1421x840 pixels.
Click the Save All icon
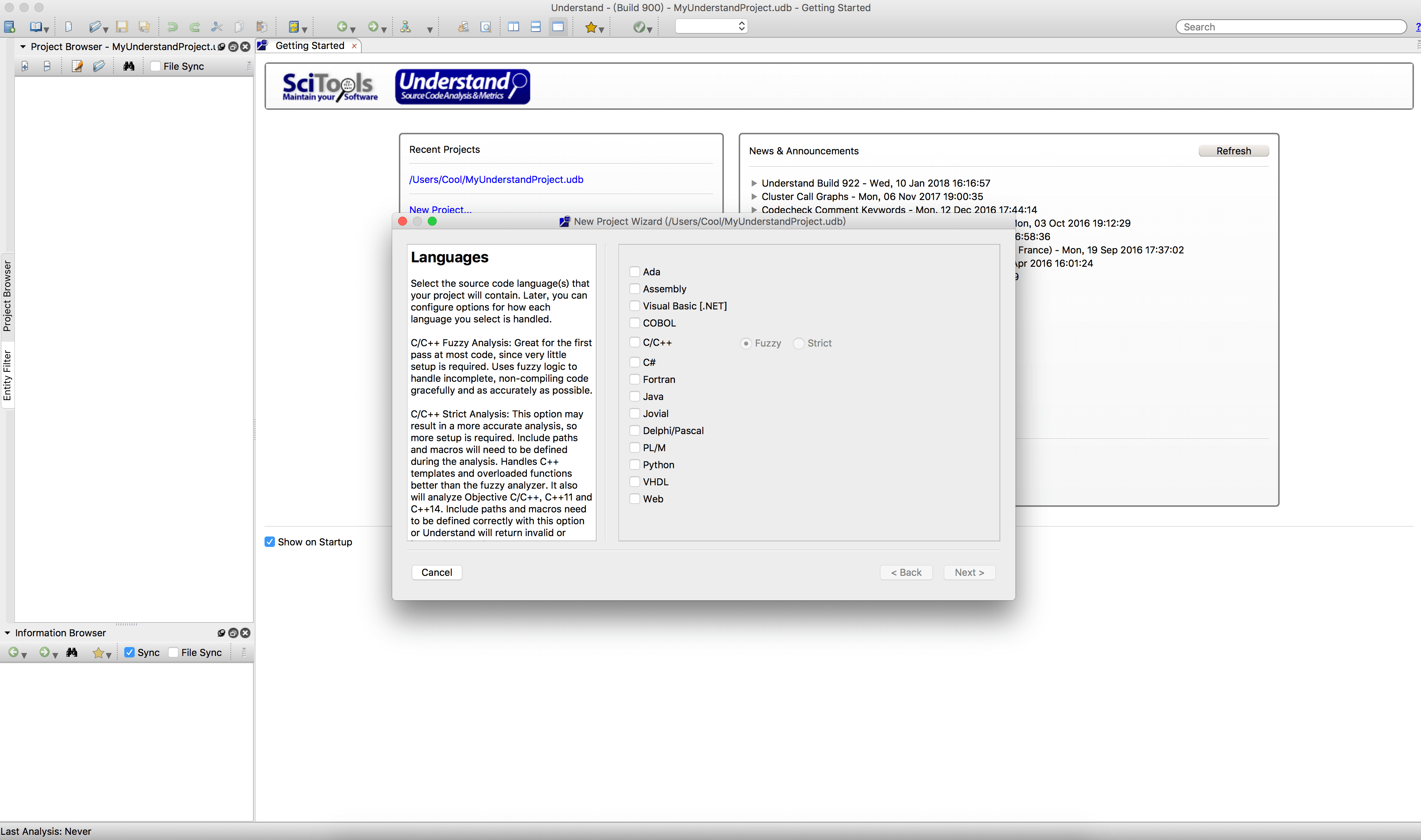[x=144, y=27]
